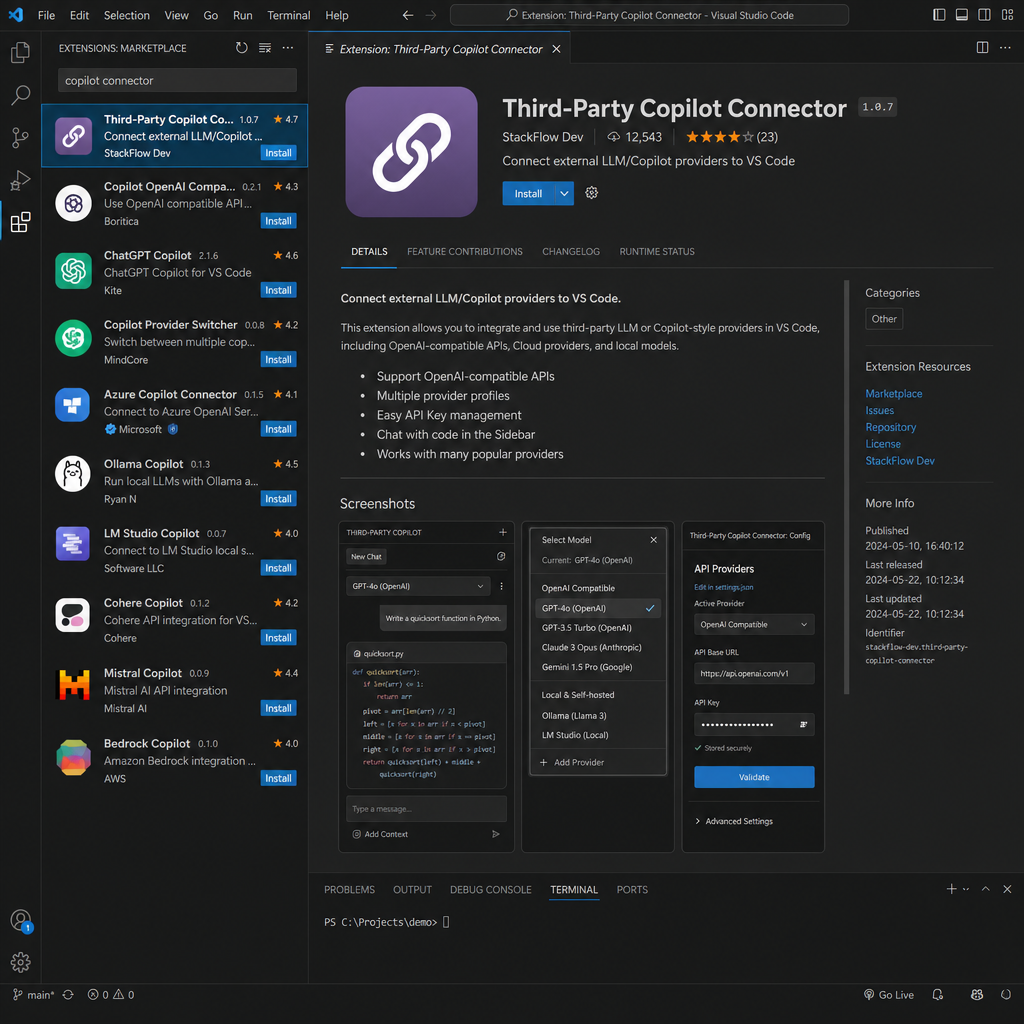Viewport: 1024px width, 1024px height.
Task: Open the Copilot status icon
Action: [977, 995]
